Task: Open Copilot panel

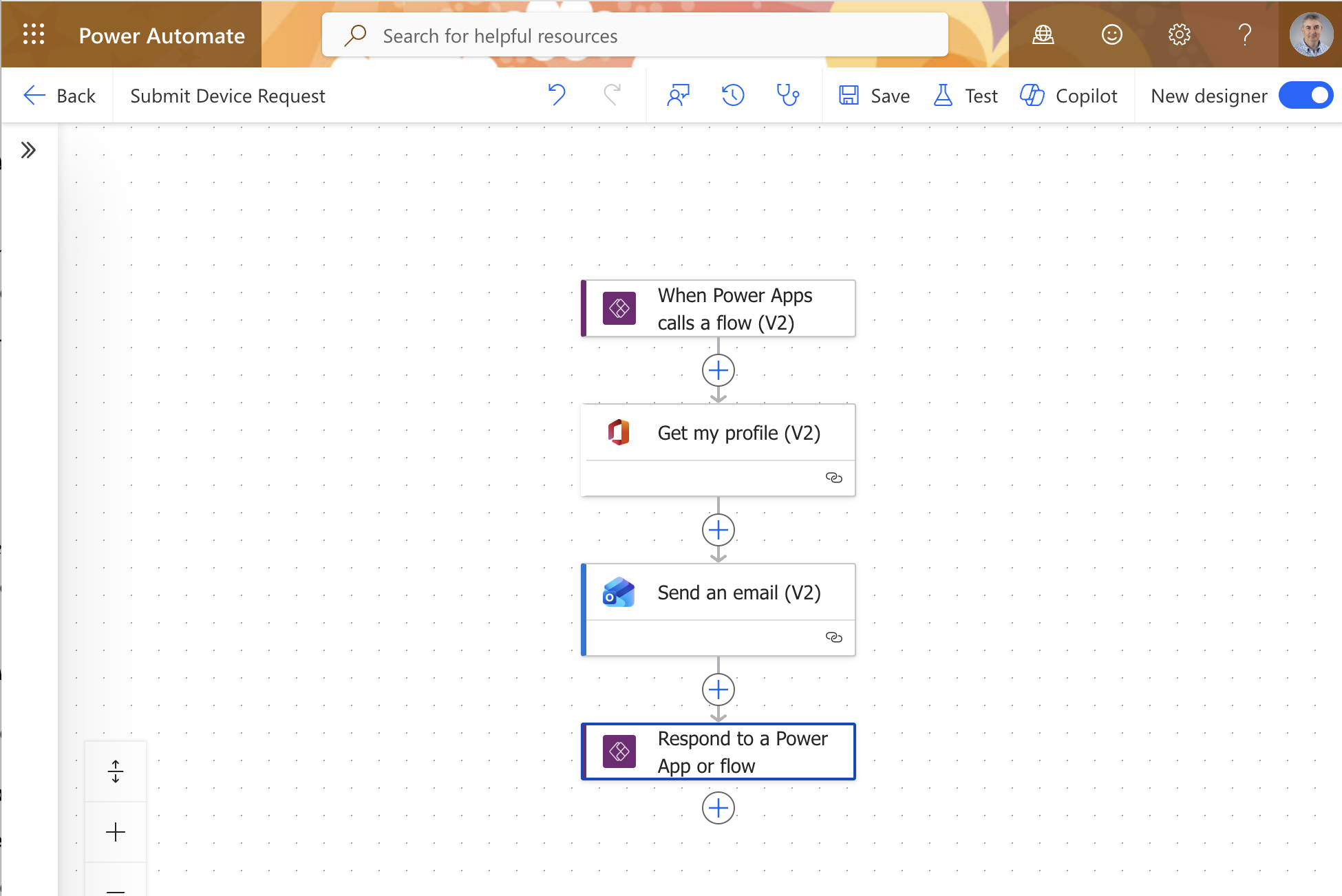Action: click(x=1068, y=96)
